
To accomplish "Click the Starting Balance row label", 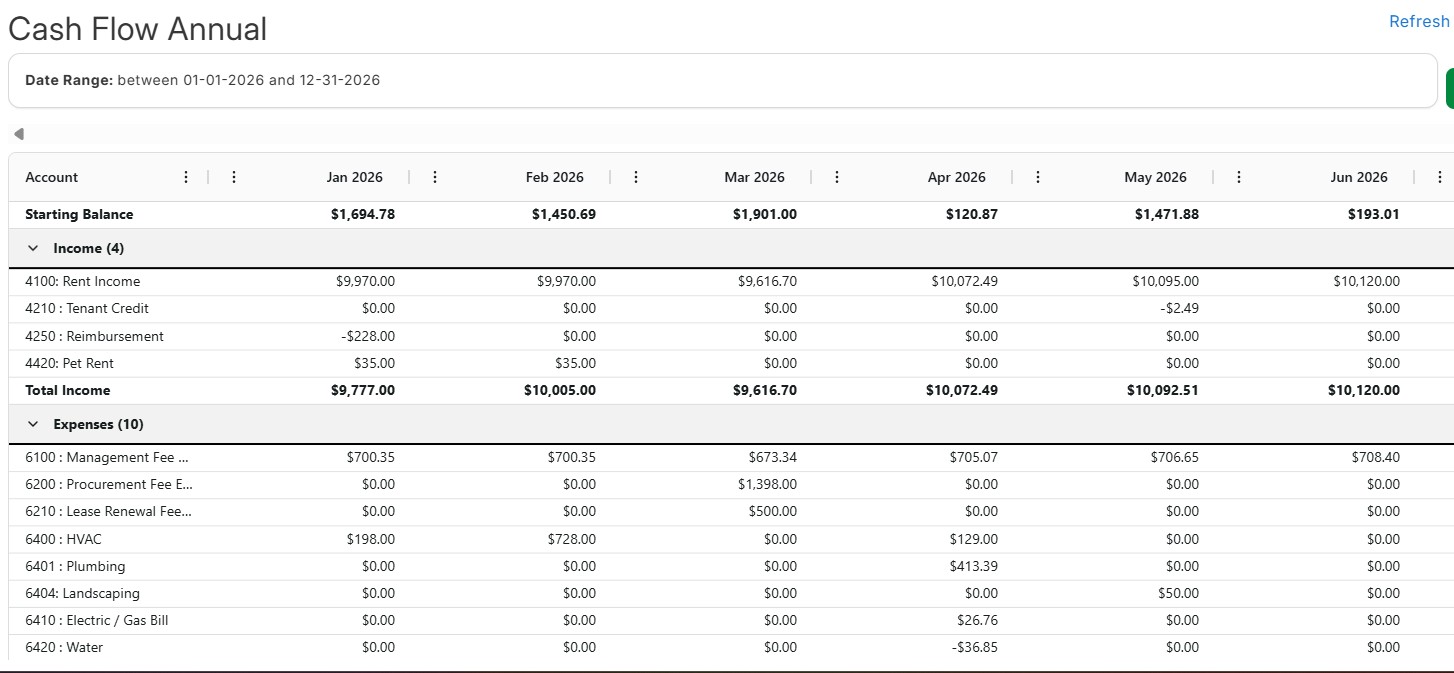I will pos(79,214).
